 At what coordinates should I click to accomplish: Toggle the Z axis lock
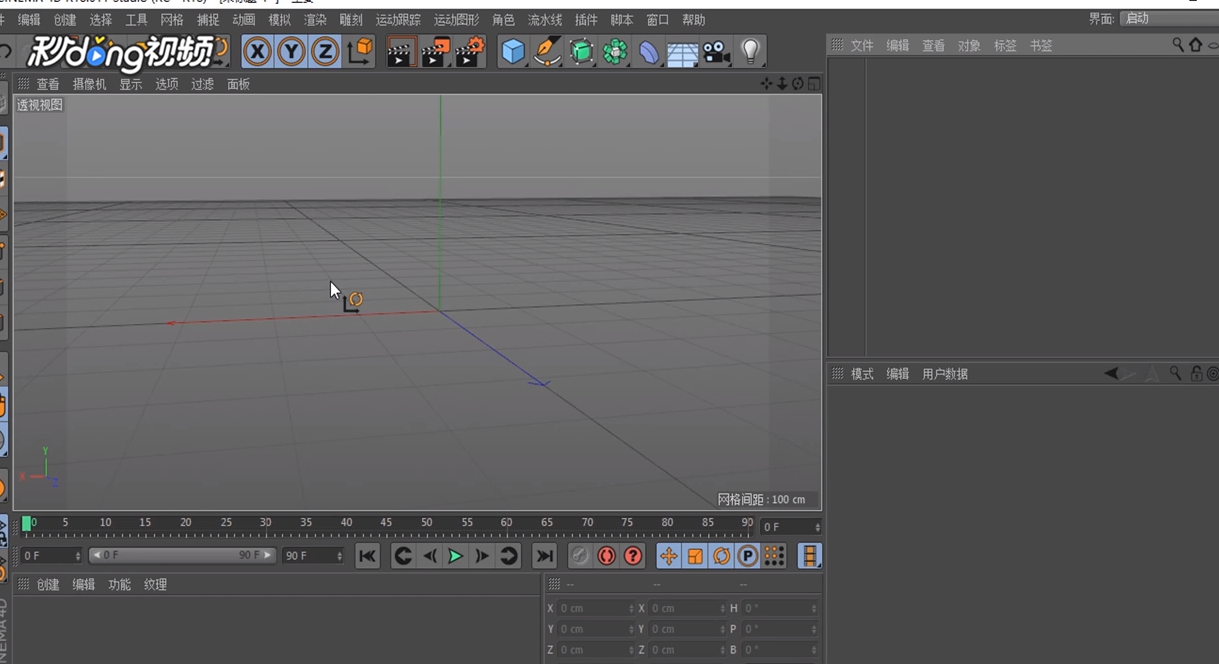(x=325, y=52)
